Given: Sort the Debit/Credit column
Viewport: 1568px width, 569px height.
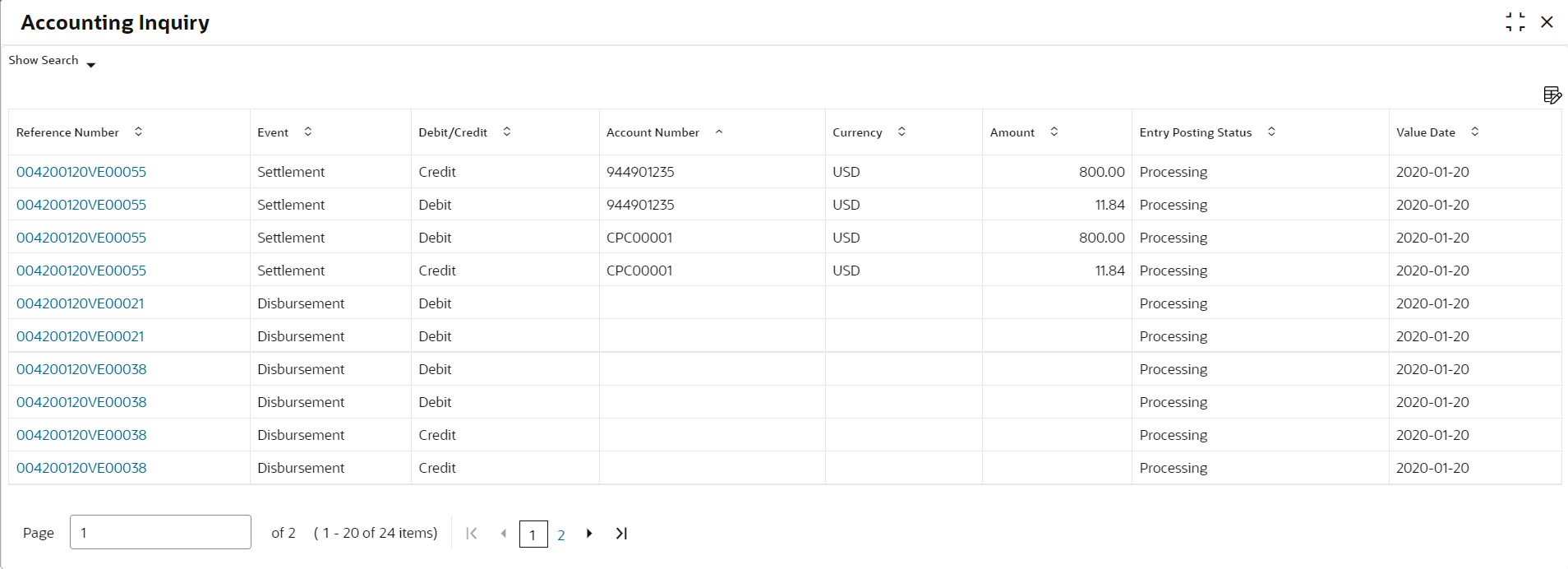Looking at the screenshot, I should [507, 132].
